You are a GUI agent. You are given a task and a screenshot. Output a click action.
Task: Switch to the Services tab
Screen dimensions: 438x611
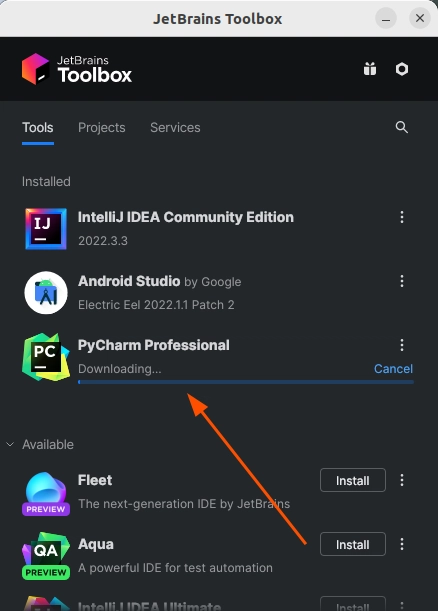click(x=175, y=127)
